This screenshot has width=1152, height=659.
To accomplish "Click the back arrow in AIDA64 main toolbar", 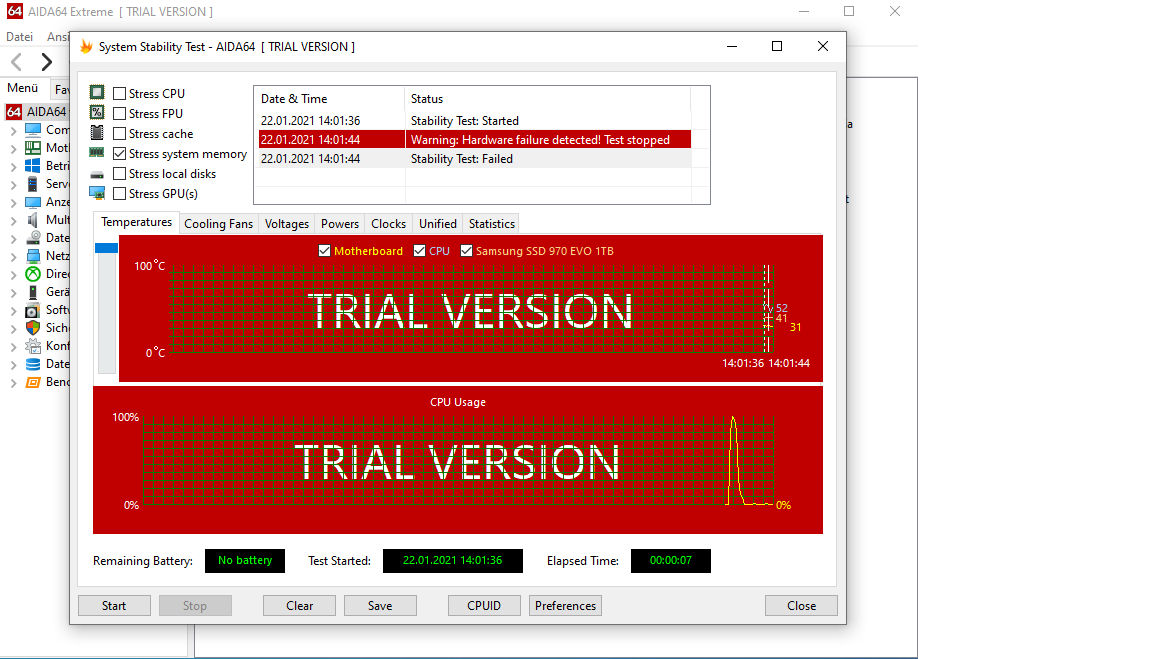I will click(x=17, y=62).
